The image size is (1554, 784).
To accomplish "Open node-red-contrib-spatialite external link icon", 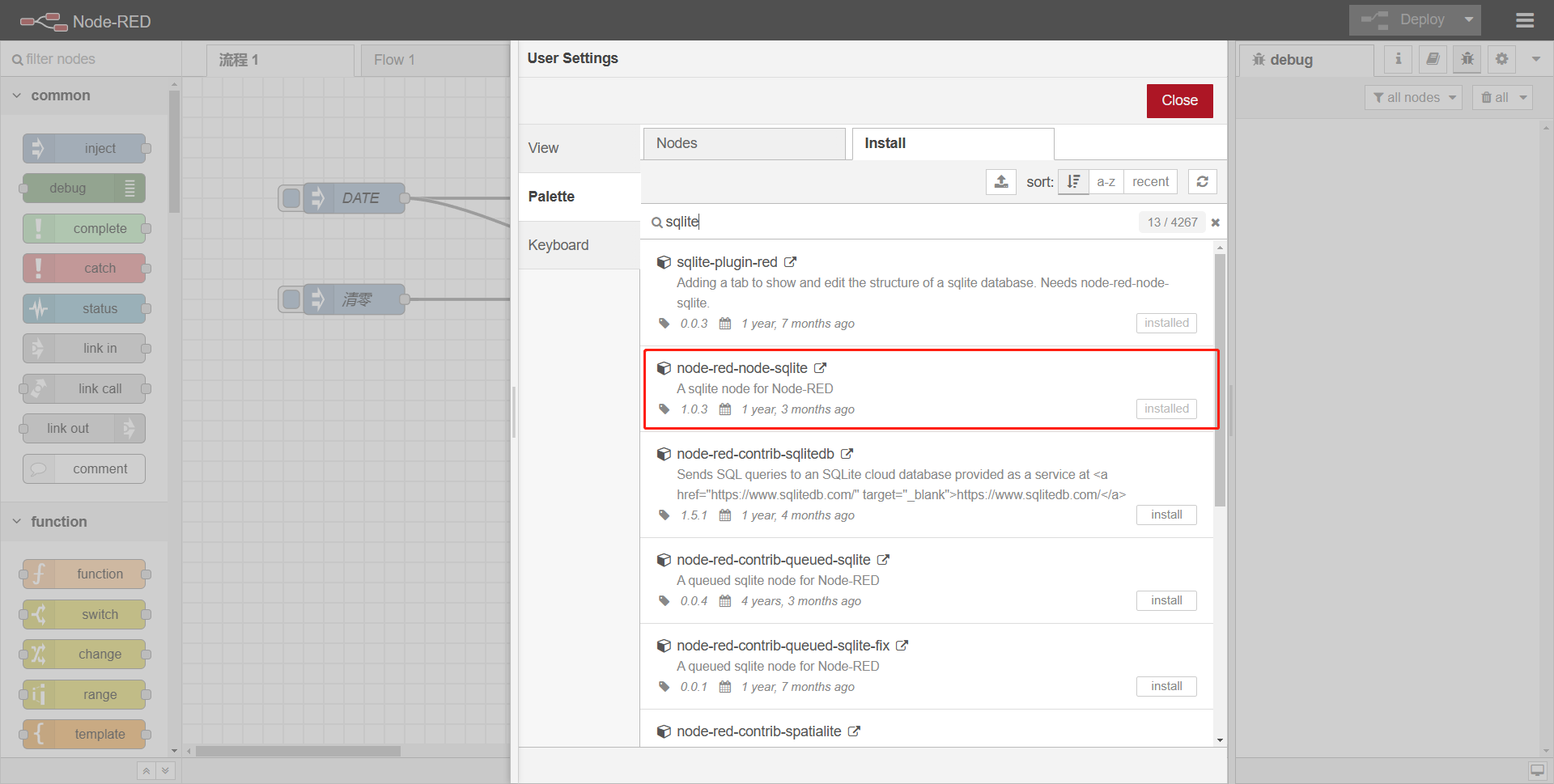I will coord(855,731).
